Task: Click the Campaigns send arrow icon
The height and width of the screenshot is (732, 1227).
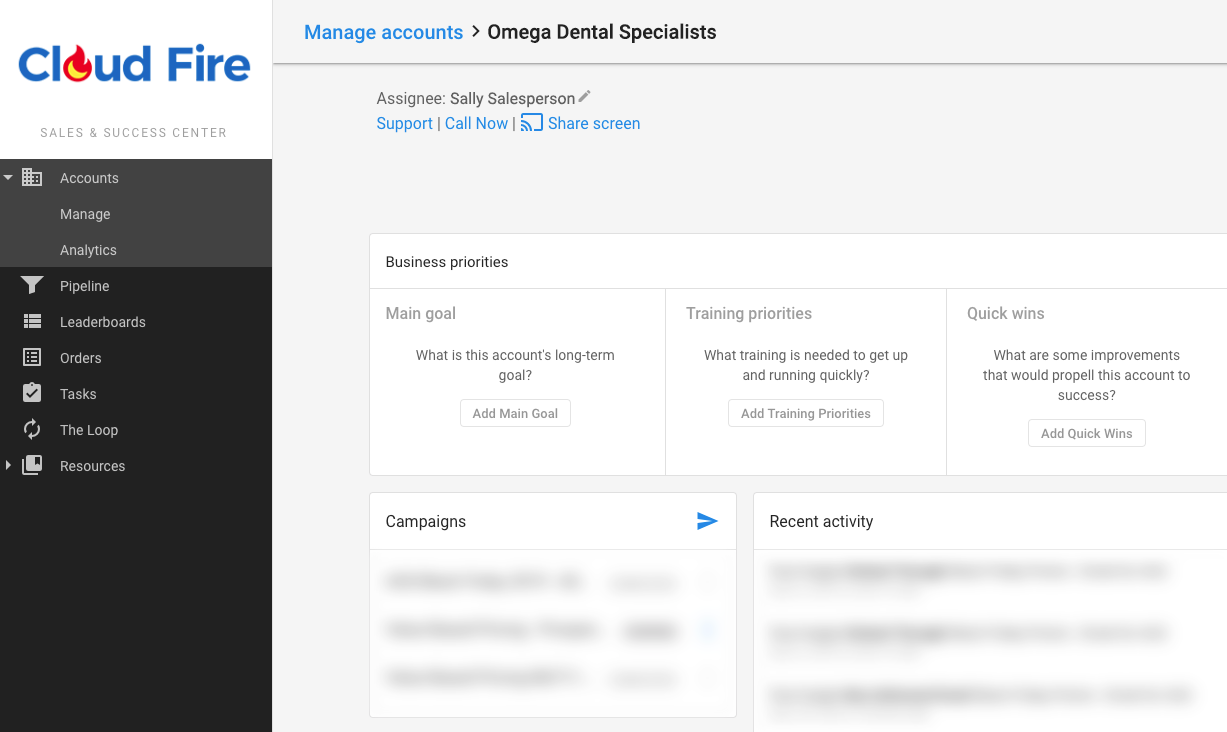Action: pos(707,521)
